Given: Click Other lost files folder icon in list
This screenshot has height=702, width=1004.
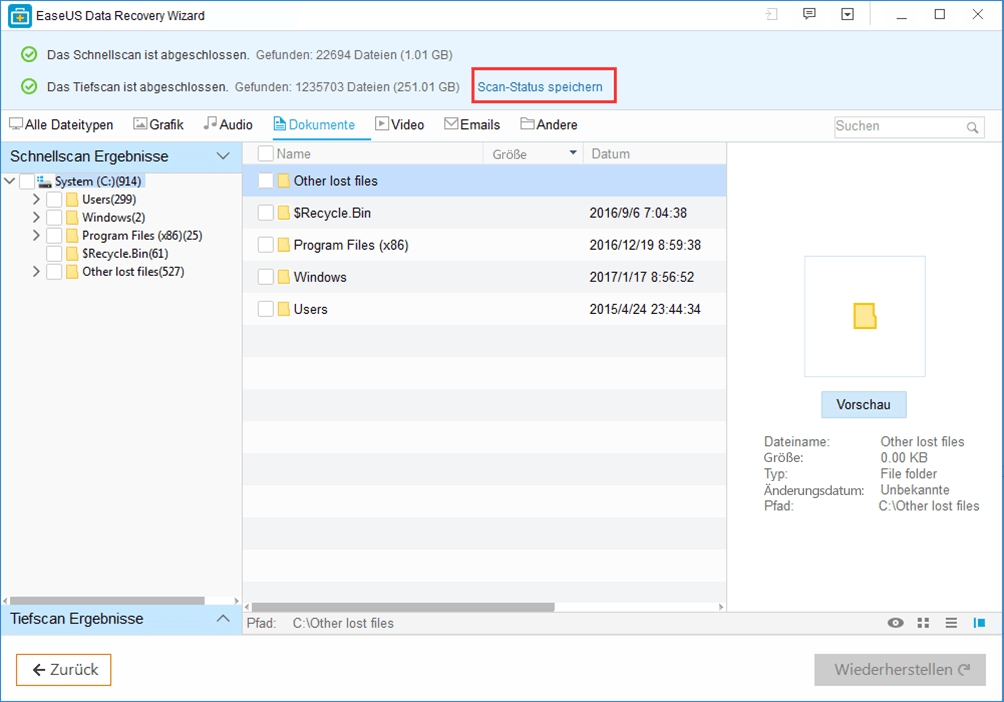Looking at the screenshot, I should click(x=284, y=181).
